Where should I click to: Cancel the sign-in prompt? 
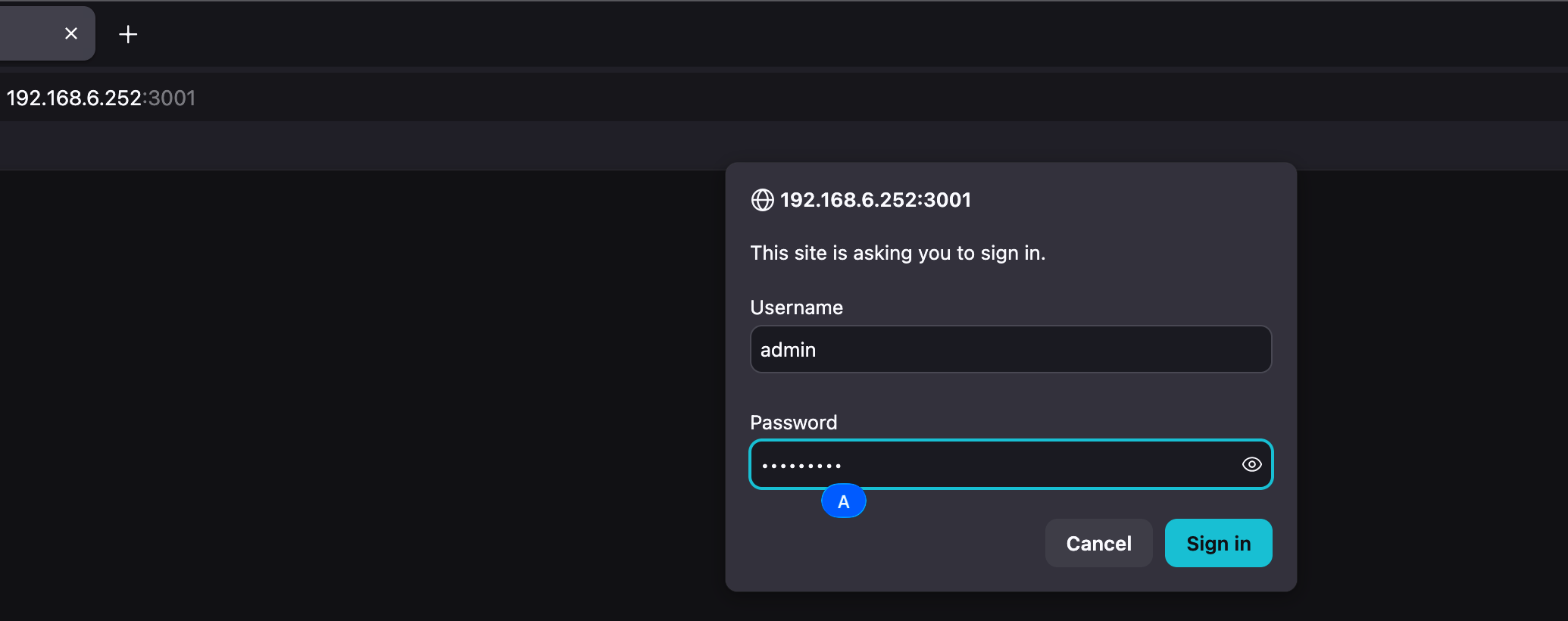(1098, 543)
